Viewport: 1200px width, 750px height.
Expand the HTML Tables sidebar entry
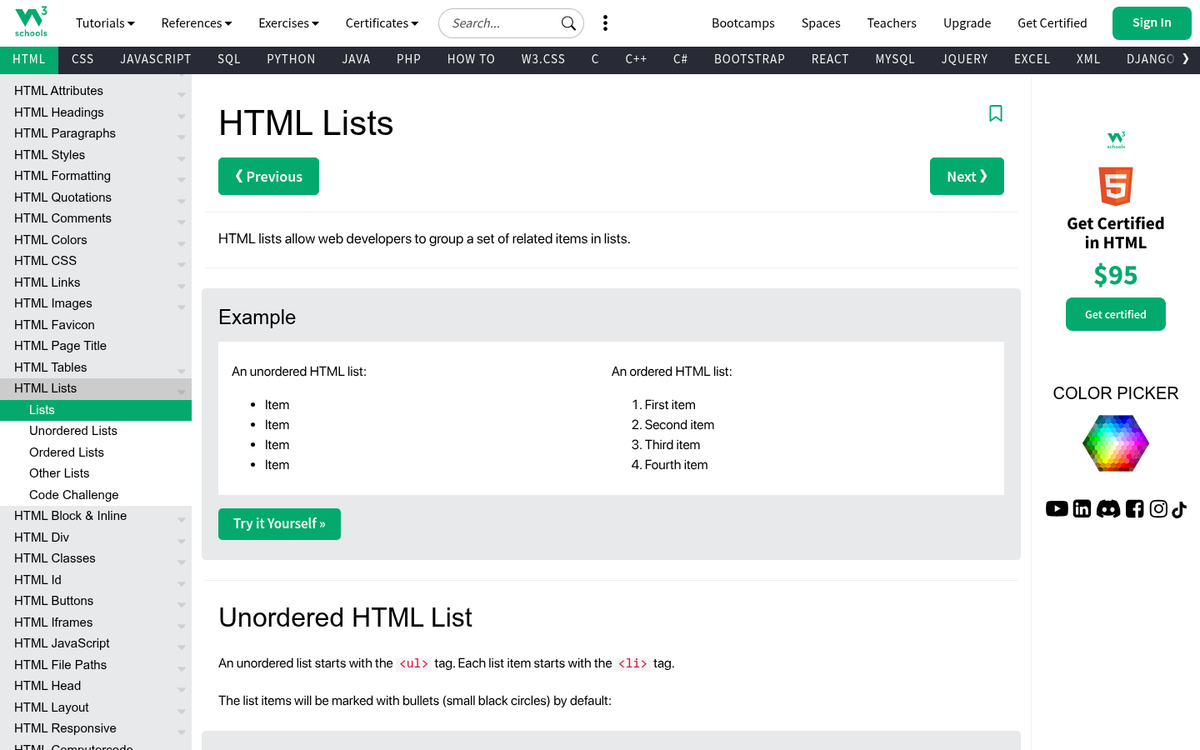(181, 367)
